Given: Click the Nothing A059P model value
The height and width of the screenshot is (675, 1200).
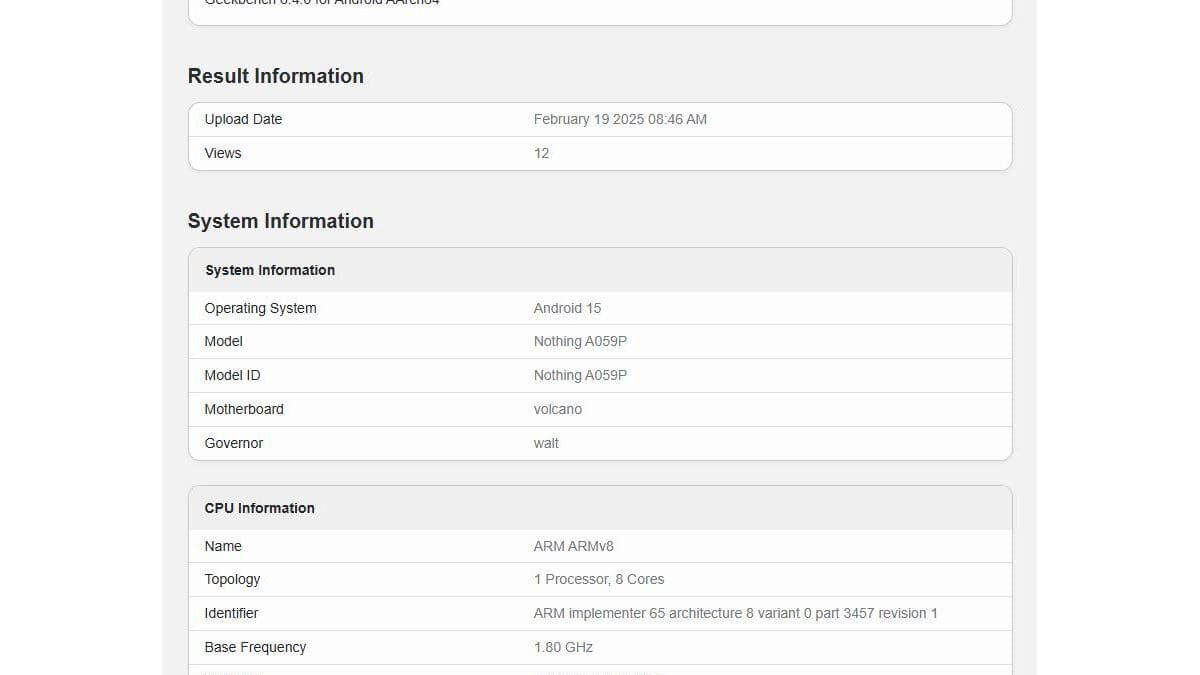Looking at the screenshot, I should pos(580,341).
